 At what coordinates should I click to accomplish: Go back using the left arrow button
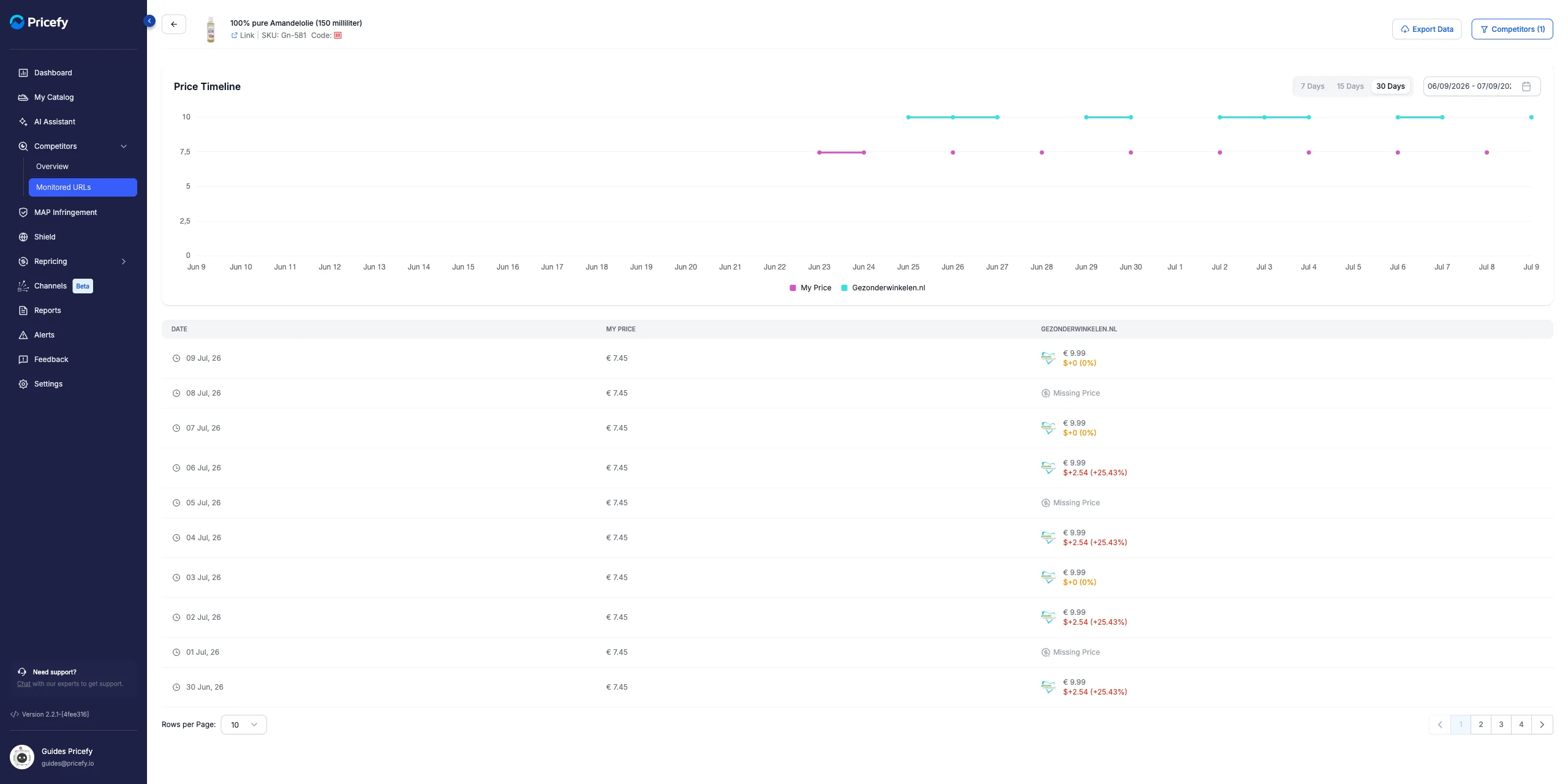[x=174, y=24]
